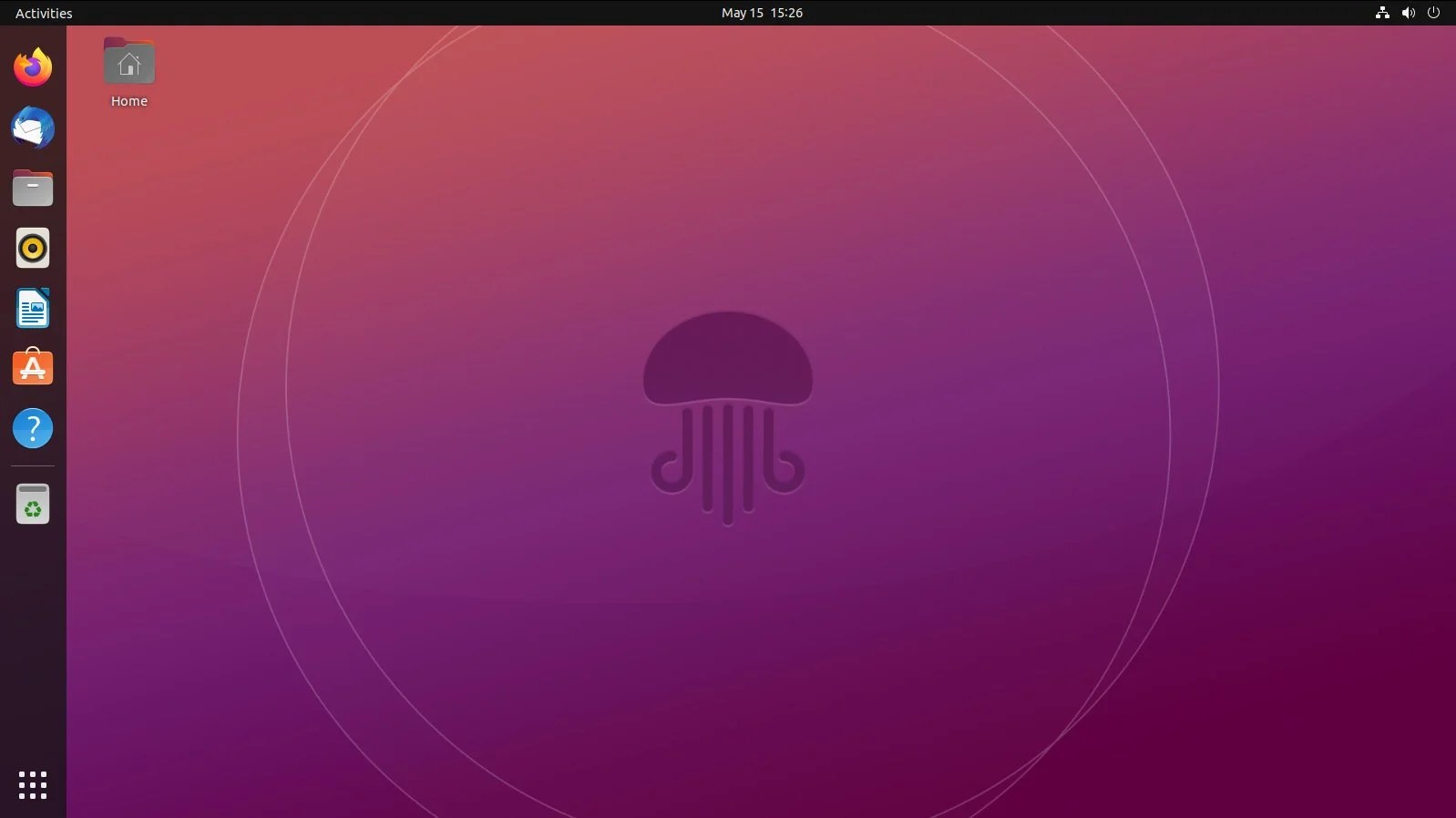1456x818 pixels.
Task: Open the Files manager in the dock
Action: (33, 188)
